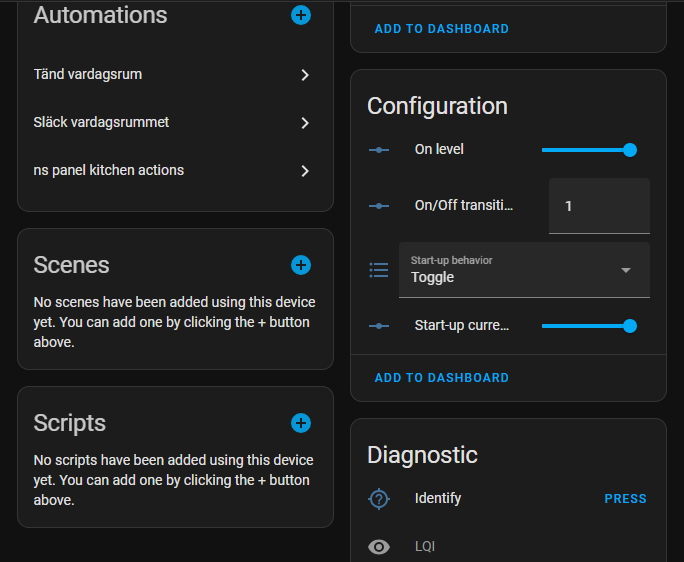Viewport: 684px width, 562px height.
Task: Click the On level slider icon
Action: [379, 150]
